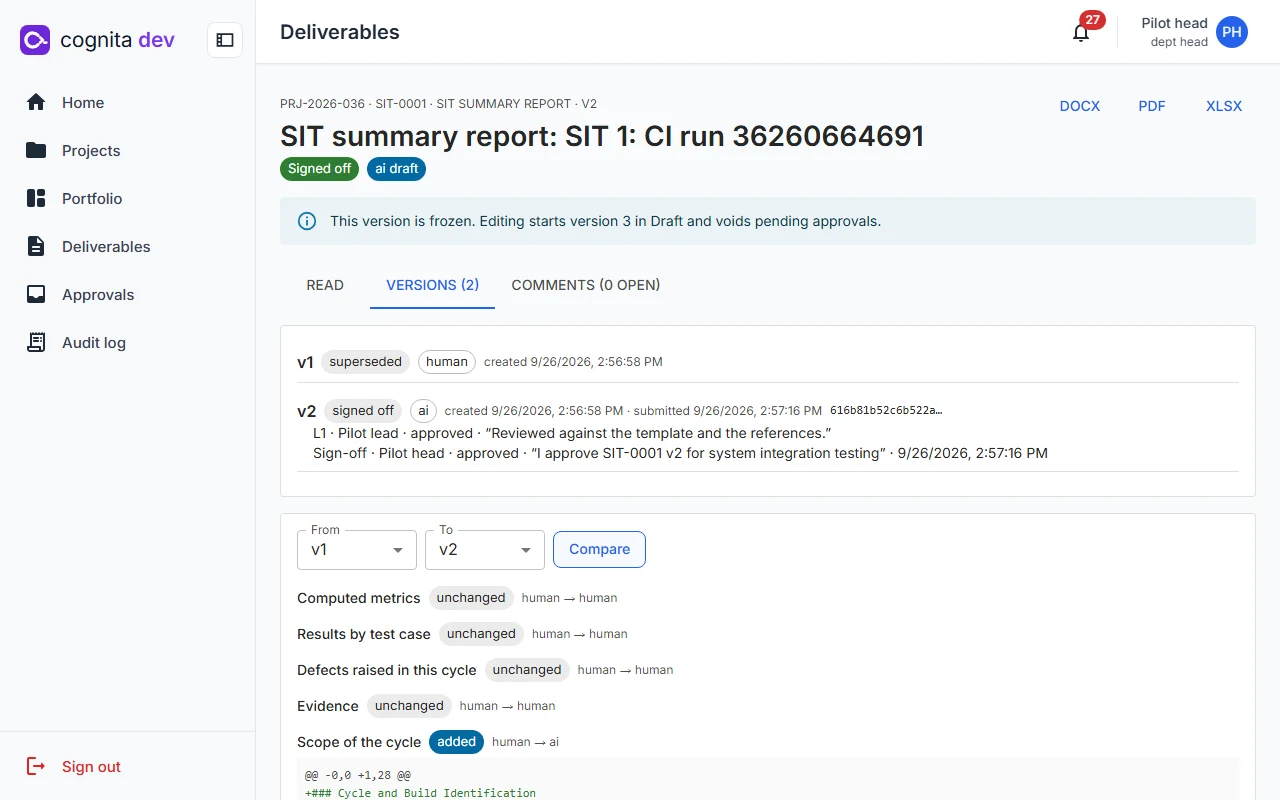
Task: Export the report as XLSX
Action: click(1224, 106)
